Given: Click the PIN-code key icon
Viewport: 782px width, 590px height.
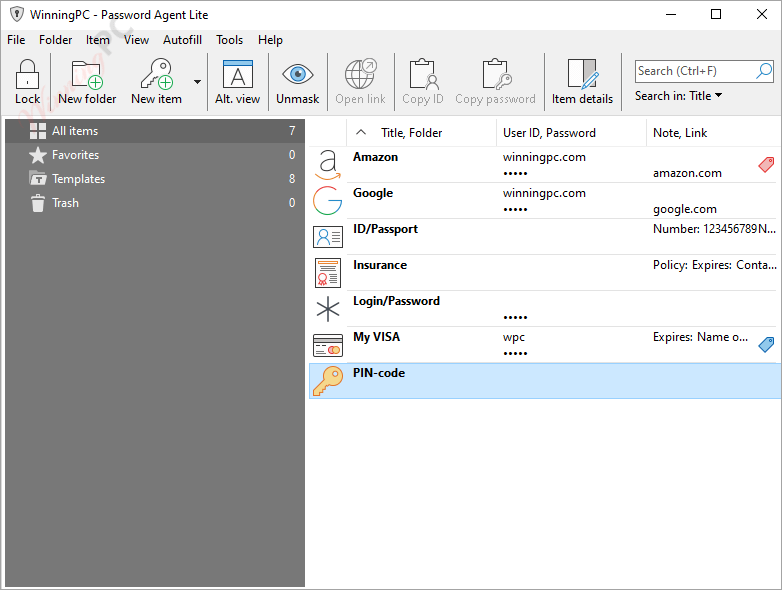Looking at the screenshot, I should tap(328, 381).
